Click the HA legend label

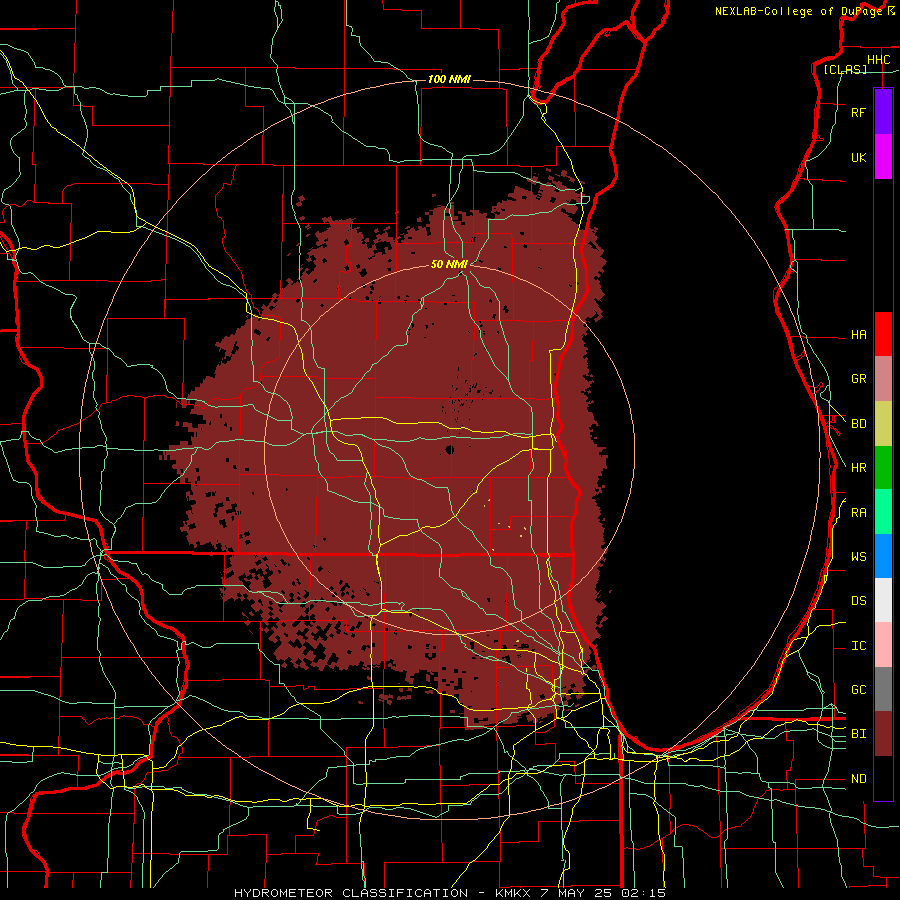click(x=859, y=334)
